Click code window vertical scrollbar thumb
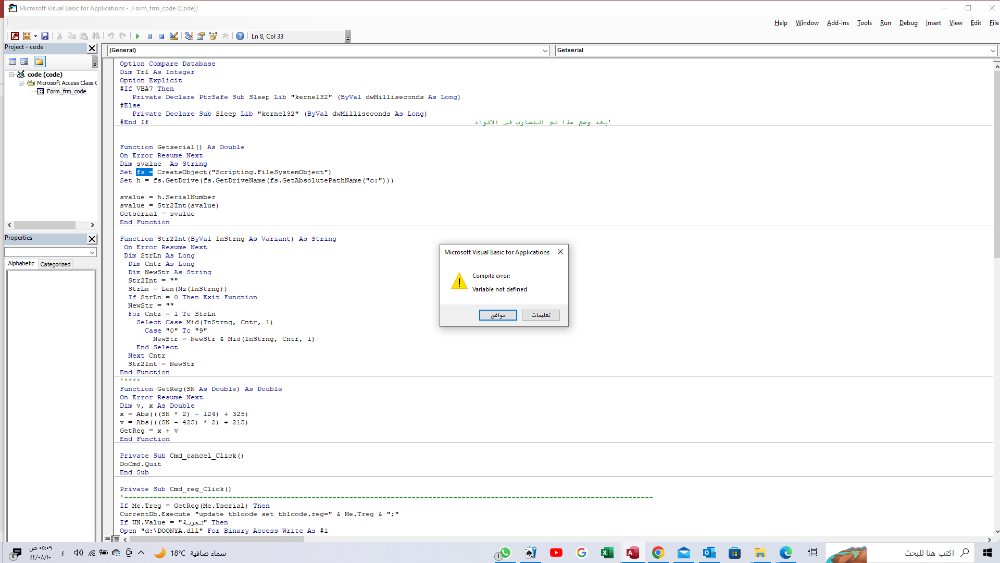 (996, 163)
